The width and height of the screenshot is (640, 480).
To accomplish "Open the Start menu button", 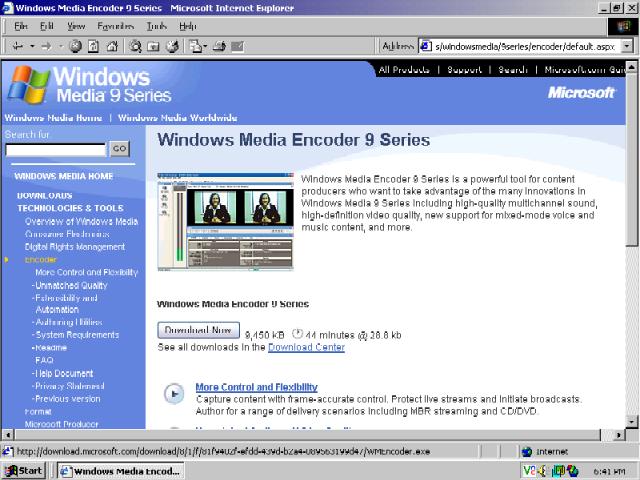I will (24, 471).
